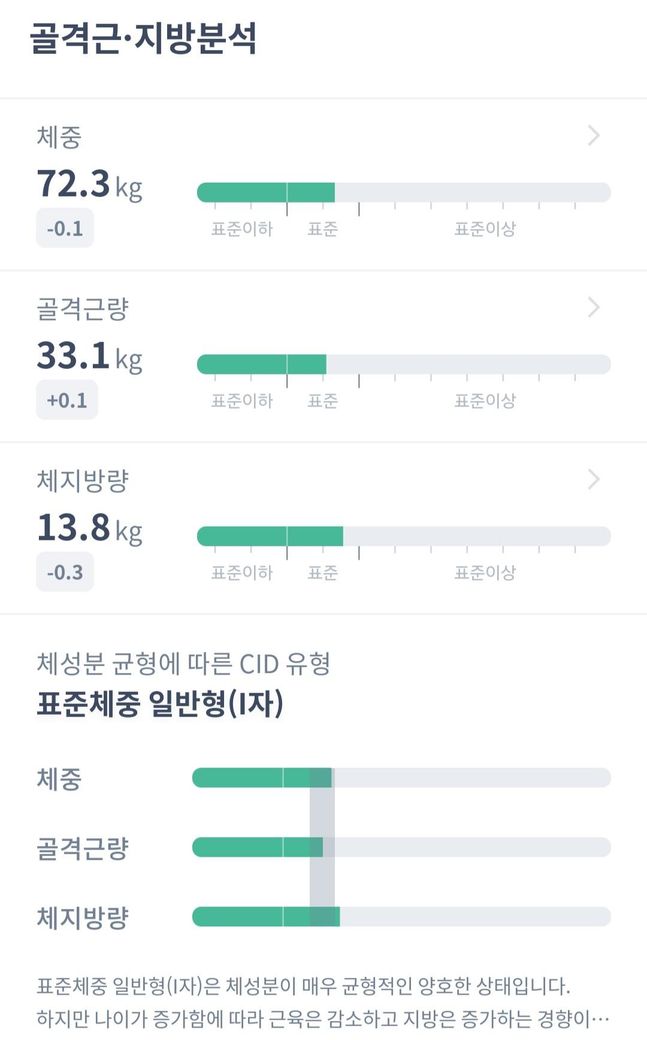Click the 체지방량 range bar in top section

tap(403, 537)
